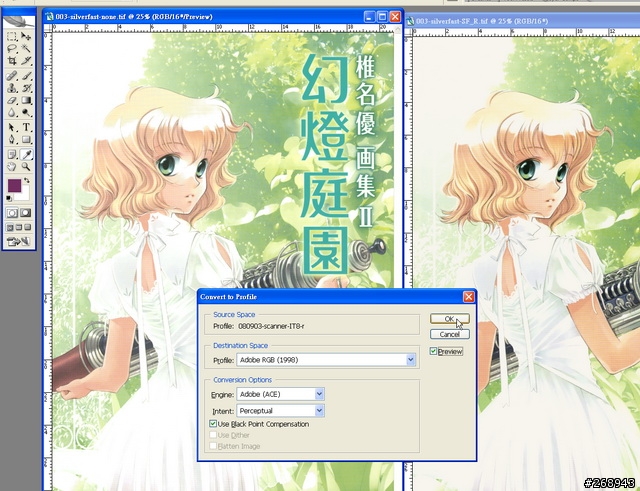Select the Clone Stamp tool

coord(12,88)
